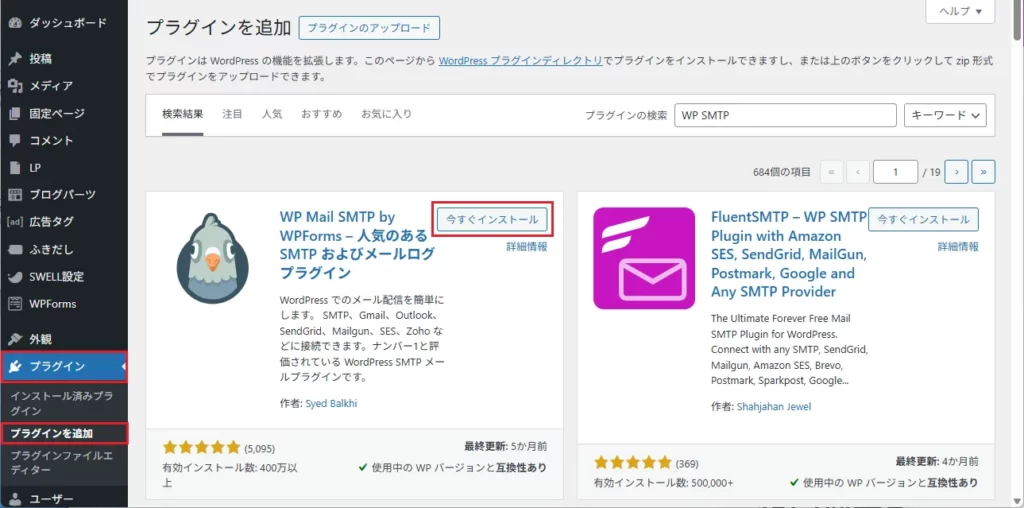
Task: Click the 有効インストール数: 500,000+ text
Action: point(663,483)
